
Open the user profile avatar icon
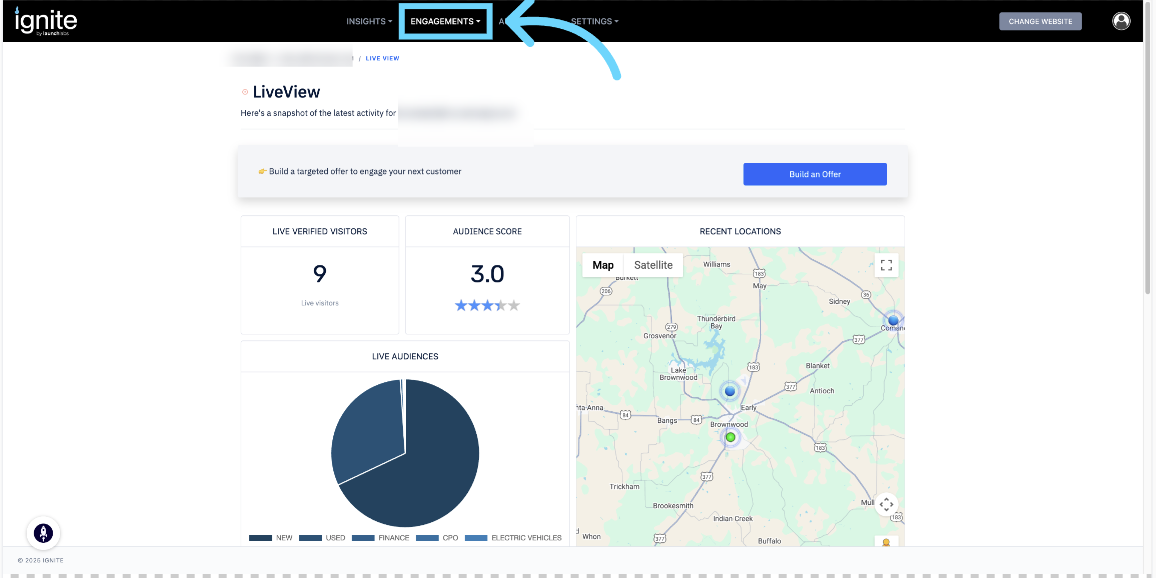pos(1121,21)
